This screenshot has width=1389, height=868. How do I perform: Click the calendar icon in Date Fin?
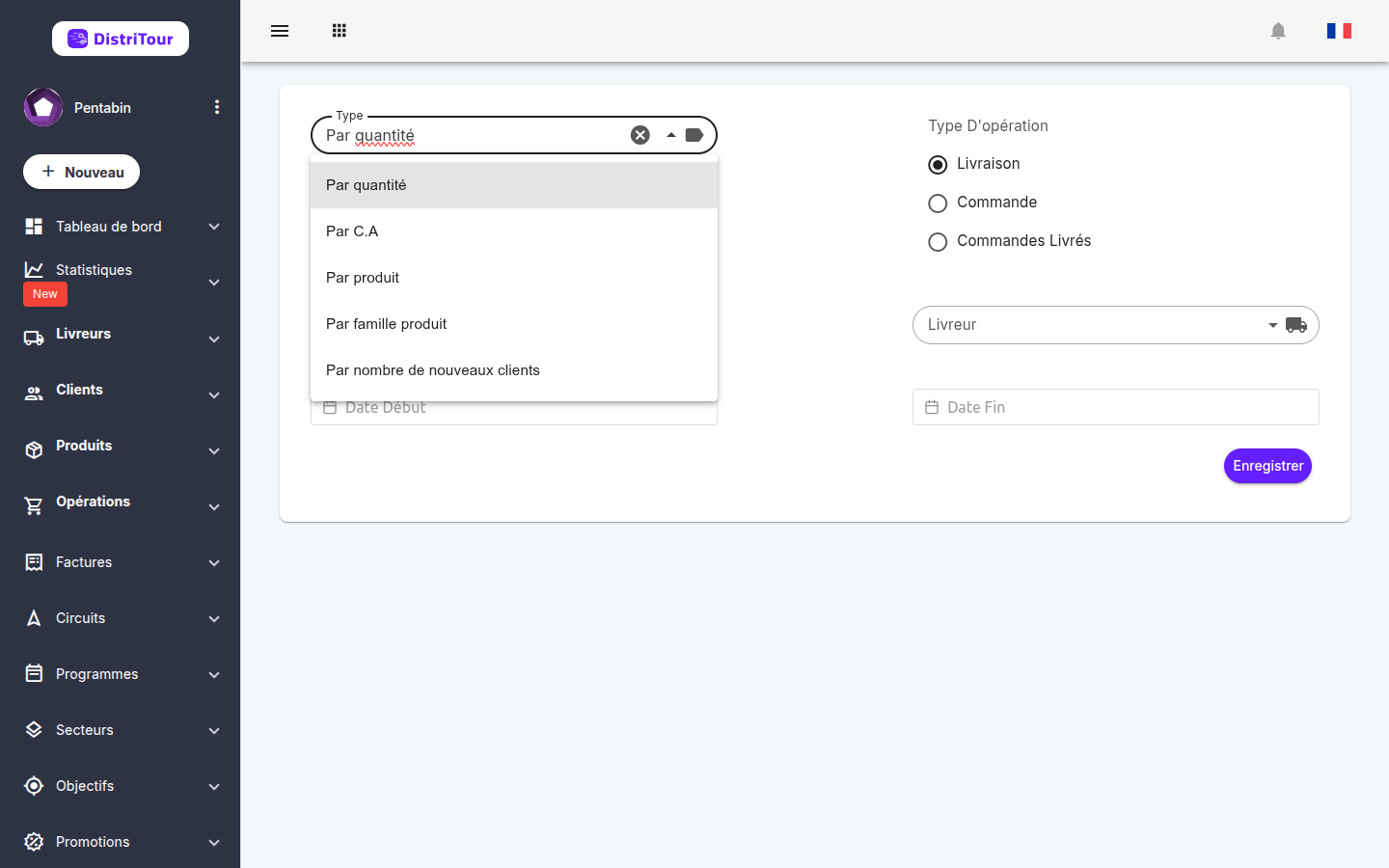(x=932, y=407)
